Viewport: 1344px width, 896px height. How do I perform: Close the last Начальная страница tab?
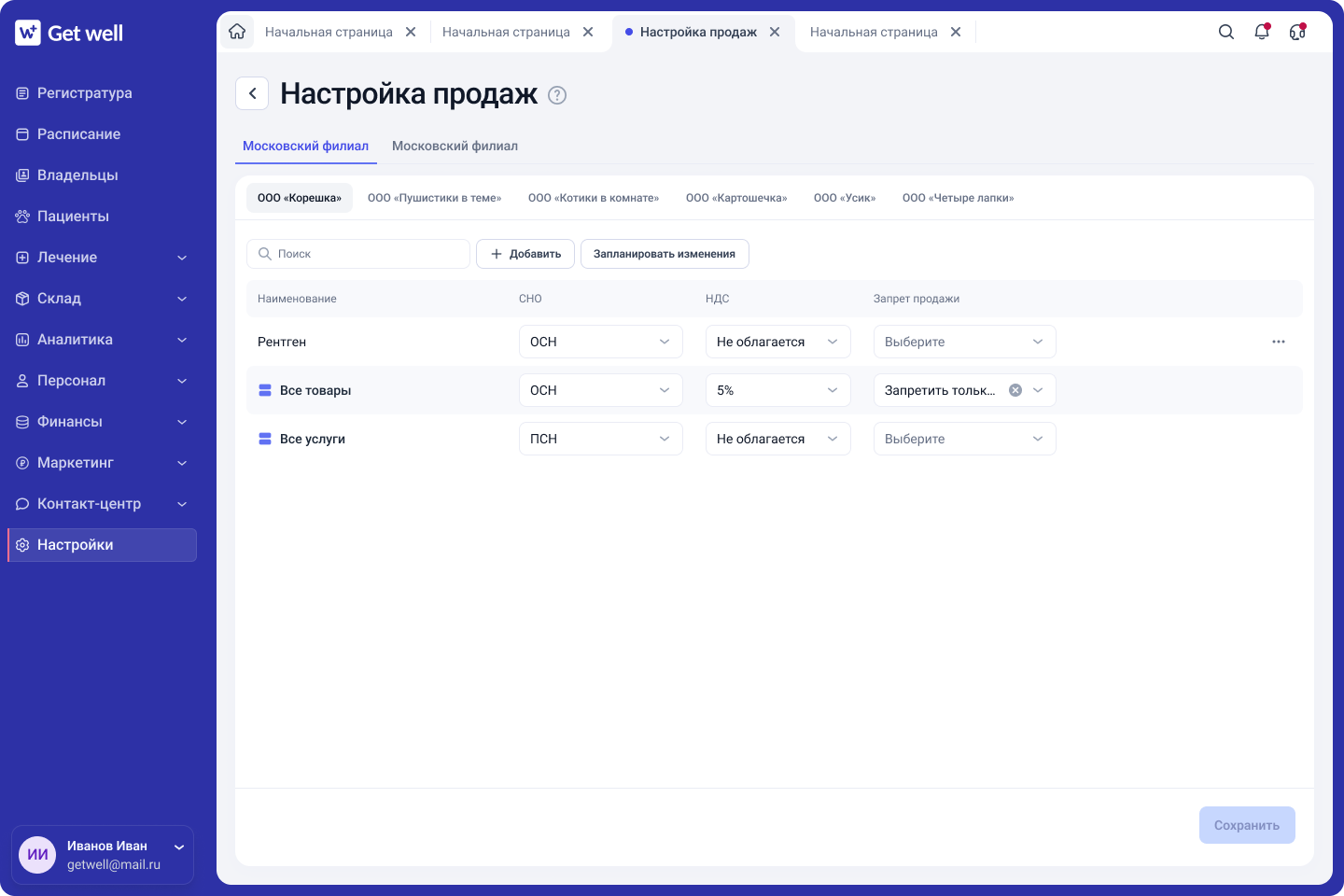click(956, 32)
